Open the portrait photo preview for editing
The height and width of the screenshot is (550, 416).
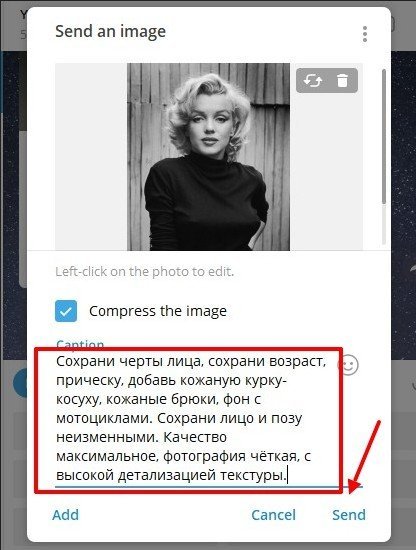[x=208, y=156]
